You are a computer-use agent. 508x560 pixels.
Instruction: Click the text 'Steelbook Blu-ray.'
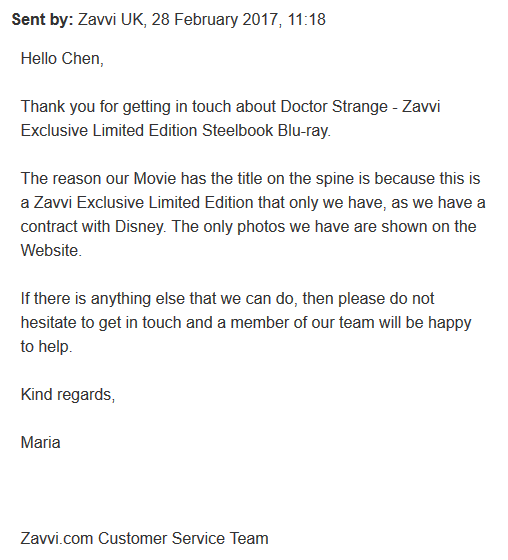pos(267,130)
